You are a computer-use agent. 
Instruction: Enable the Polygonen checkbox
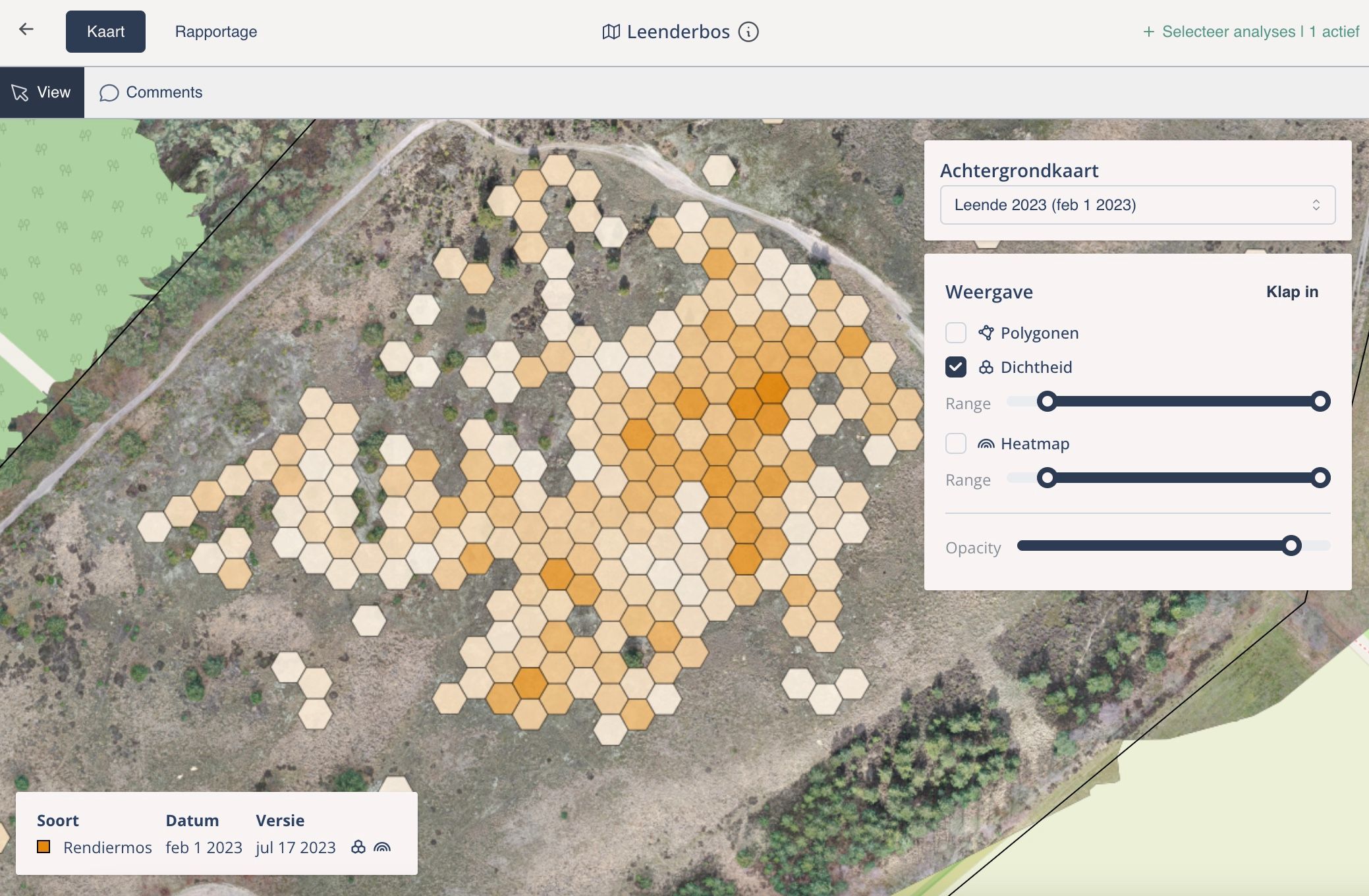[956, 333]
